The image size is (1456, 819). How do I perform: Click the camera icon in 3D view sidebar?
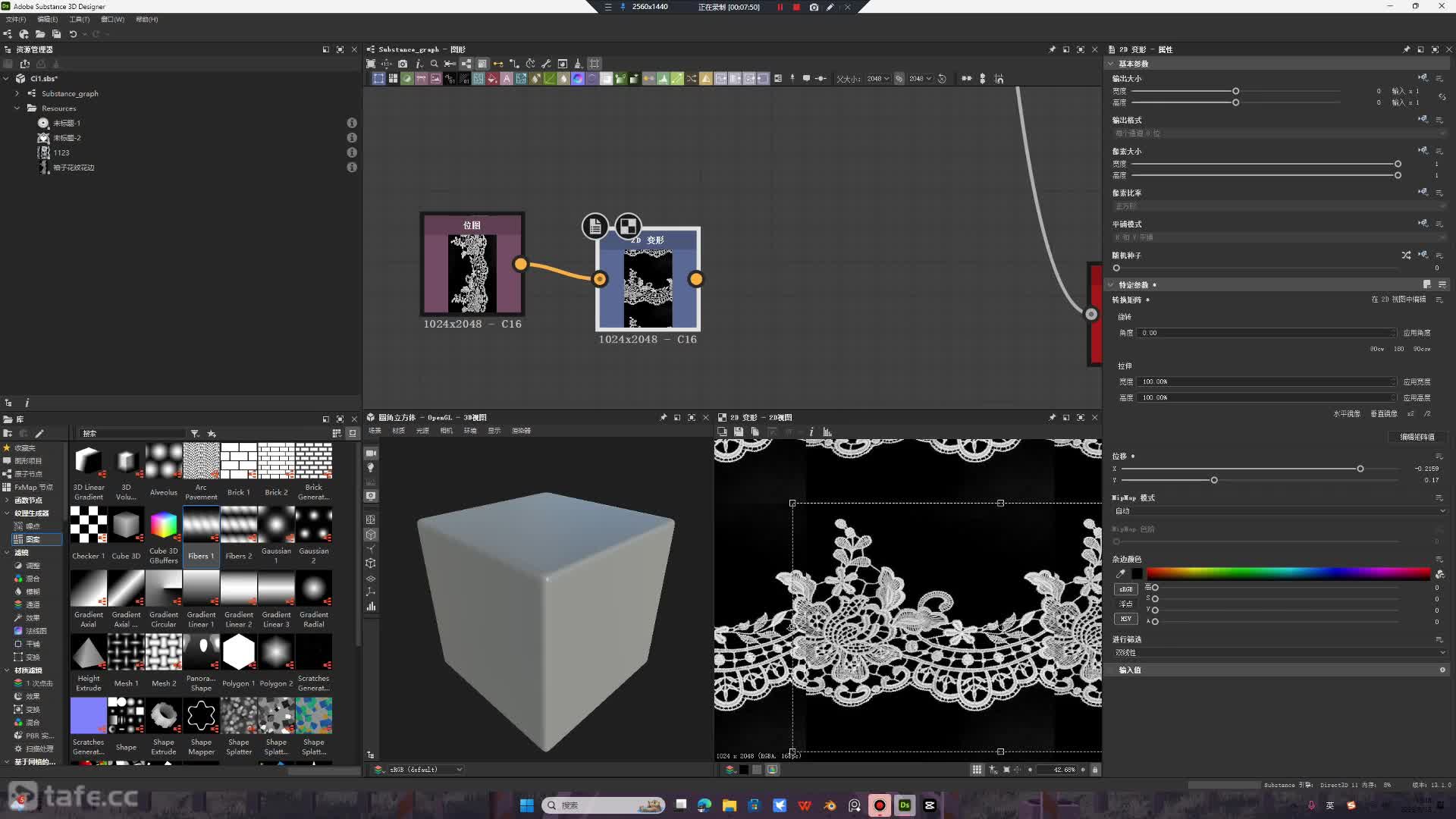coord(371,453)
